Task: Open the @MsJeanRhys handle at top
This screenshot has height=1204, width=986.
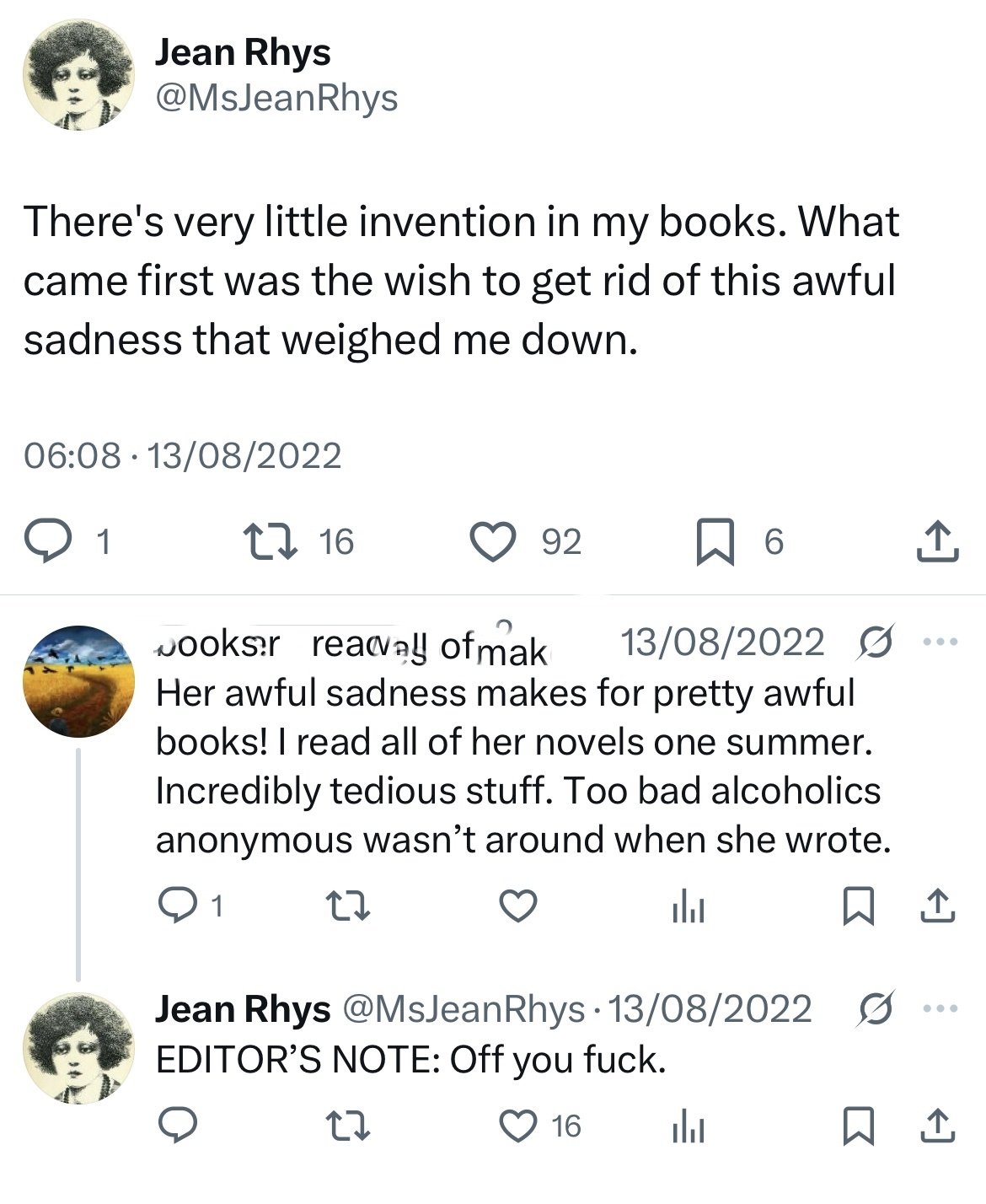Action: tap(276, 98)
